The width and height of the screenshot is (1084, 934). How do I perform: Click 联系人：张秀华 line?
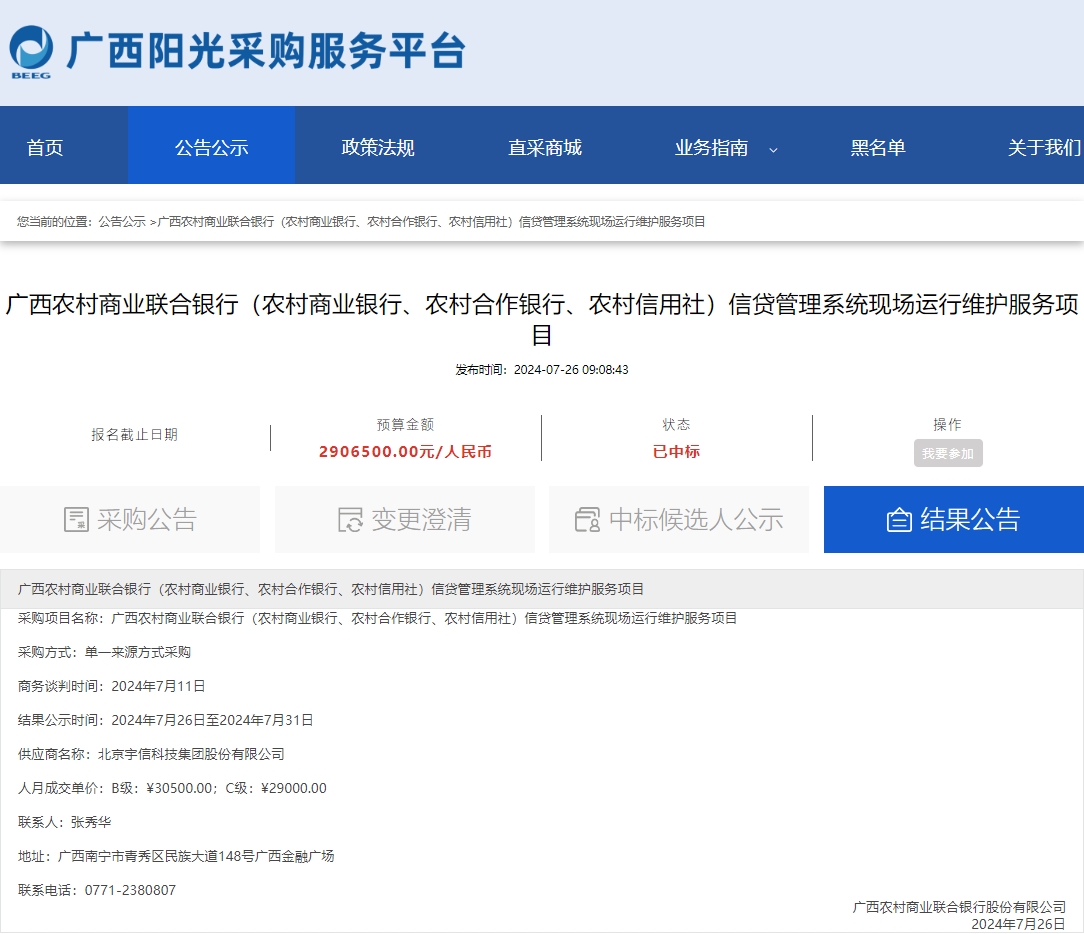pos(64,822)
